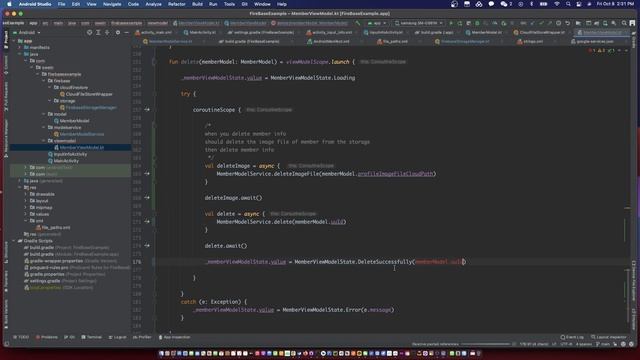The image size is (640, 360).
Task: Open the Layout Inspector panel
Action: [x=608, y=337]
